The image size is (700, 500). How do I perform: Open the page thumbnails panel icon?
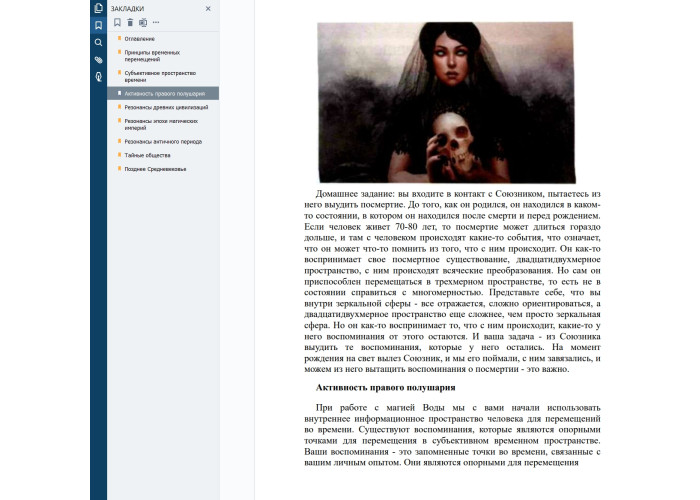[x=98, y=8]
